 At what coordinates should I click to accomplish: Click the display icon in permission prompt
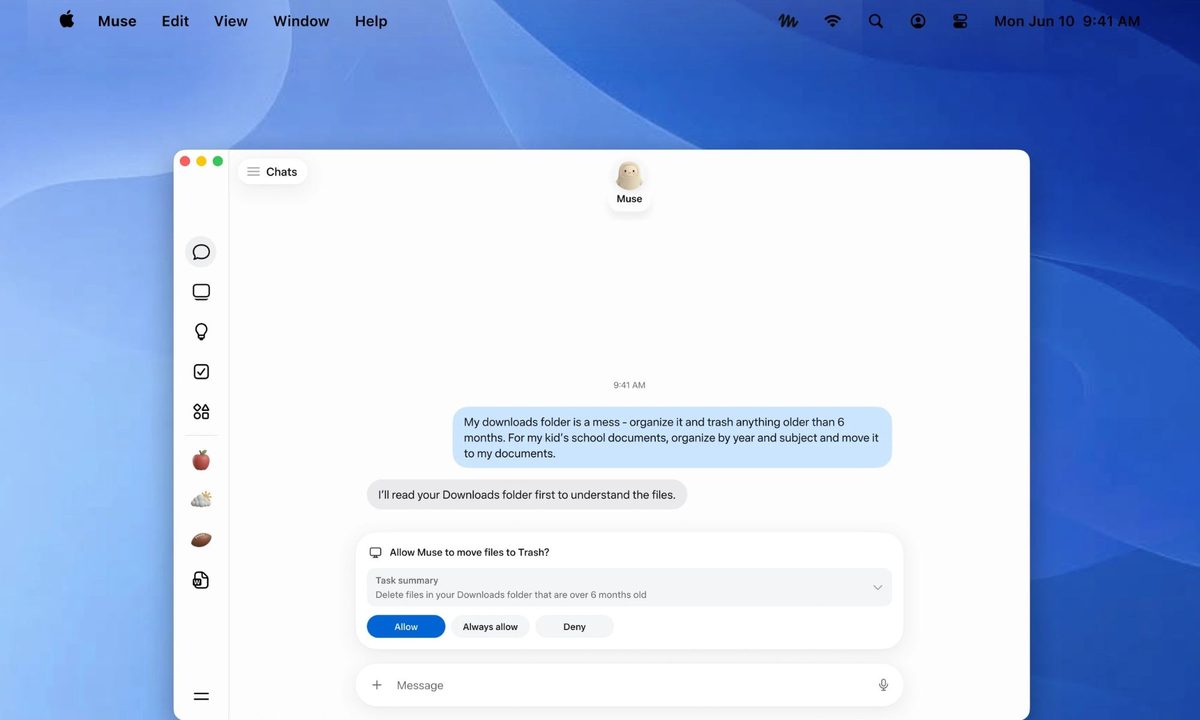coord(376,552)
